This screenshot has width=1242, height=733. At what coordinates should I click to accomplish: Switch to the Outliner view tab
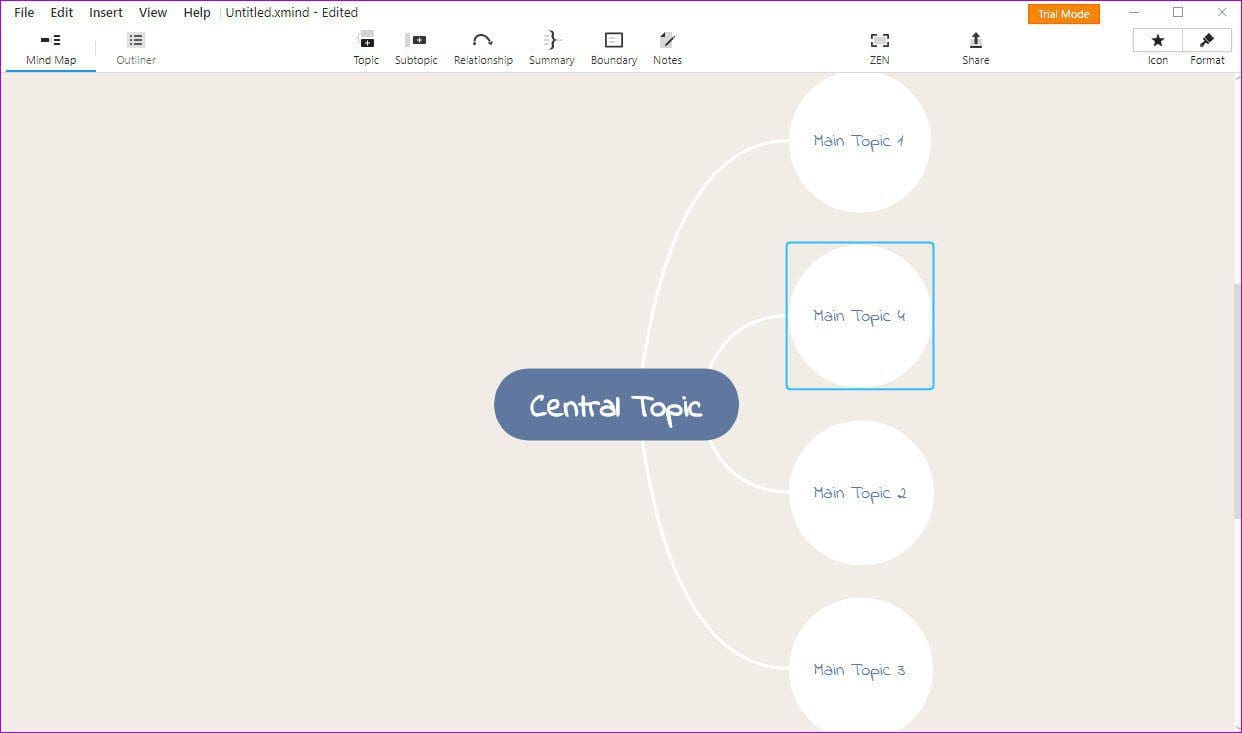tap(136, 49)
